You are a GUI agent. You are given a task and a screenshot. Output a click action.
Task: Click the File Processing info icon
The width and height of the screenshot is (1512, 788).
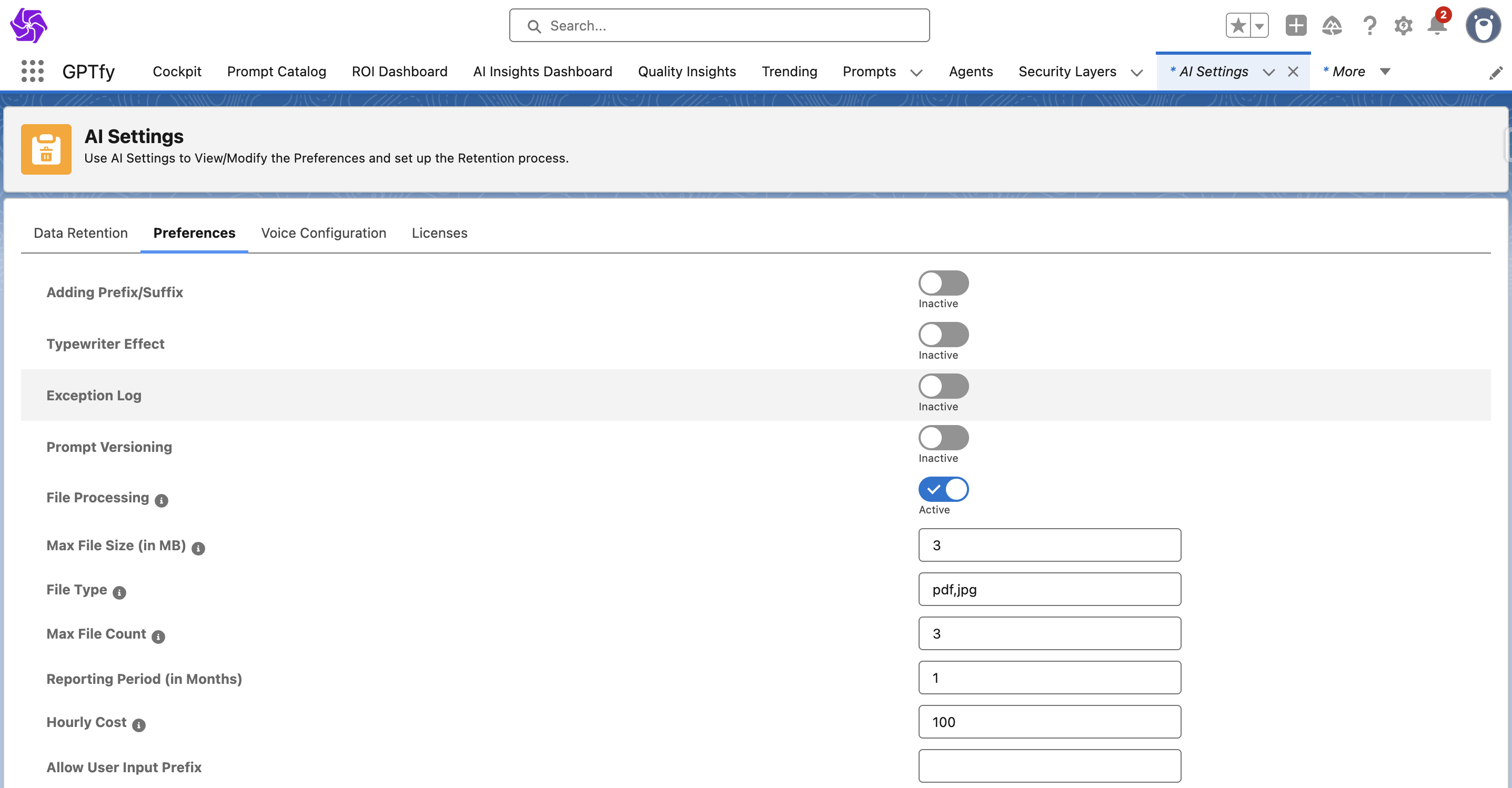coord(162,500)
